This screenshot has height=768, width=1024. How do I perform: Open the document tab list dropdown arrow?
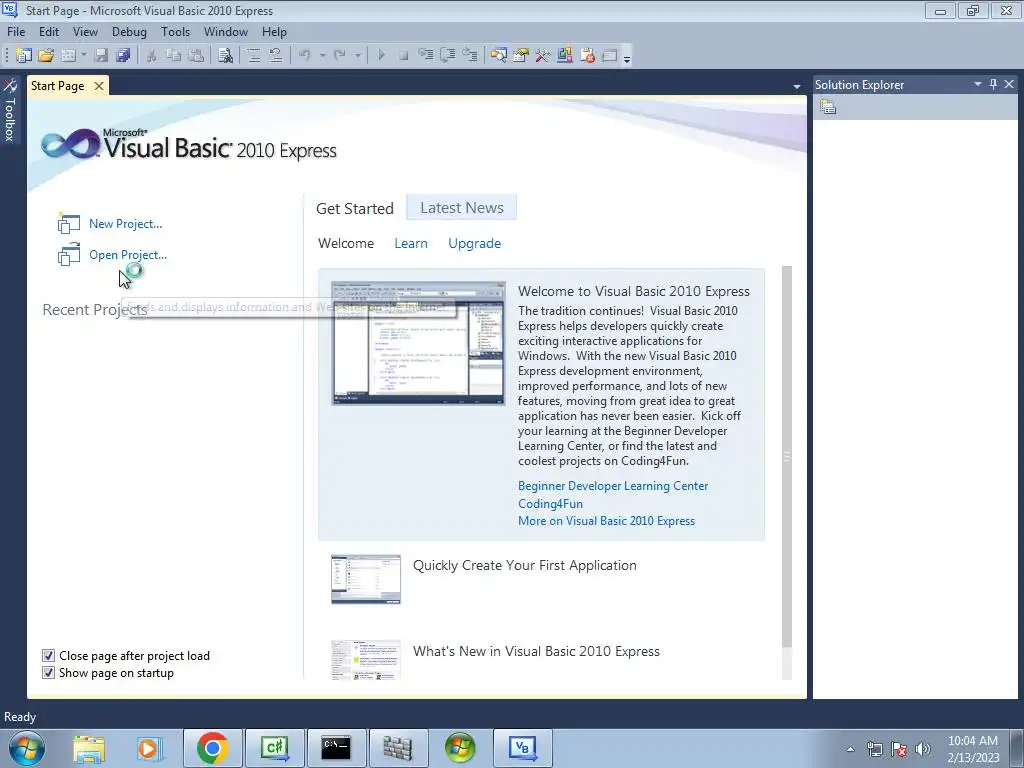click(797, 86)
